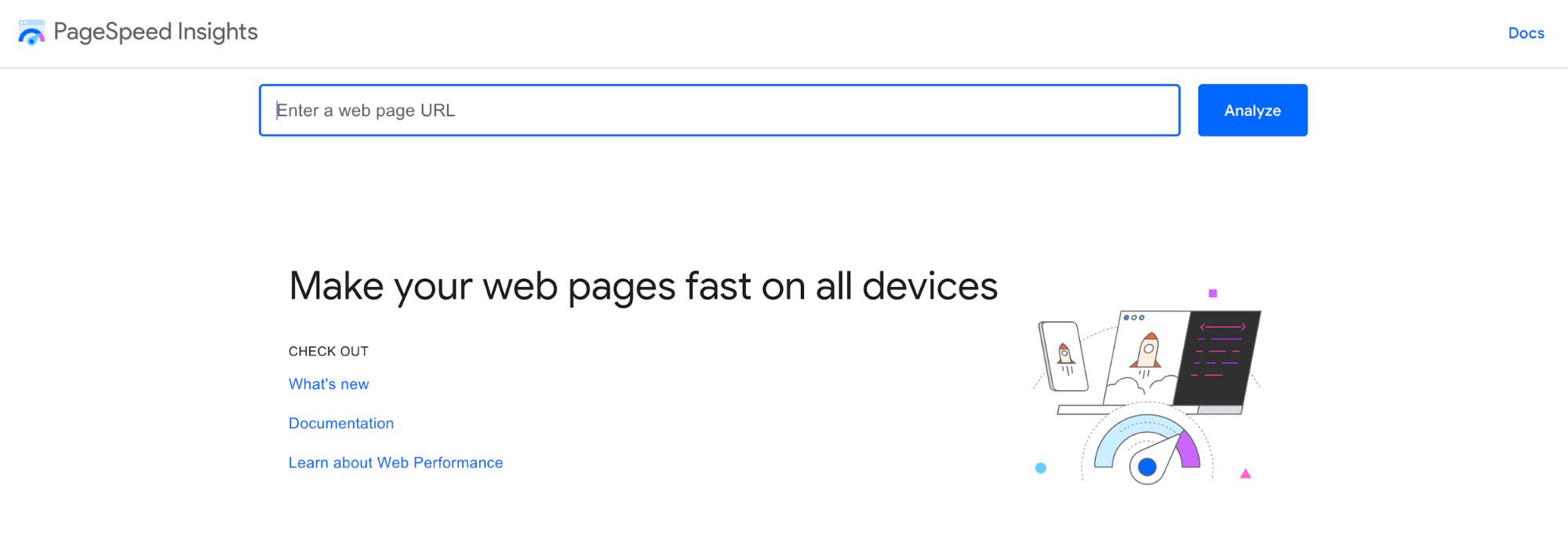Click the rocket launching from the browser window
This screenshot has width=1568, height=541.
[1147, 351]
